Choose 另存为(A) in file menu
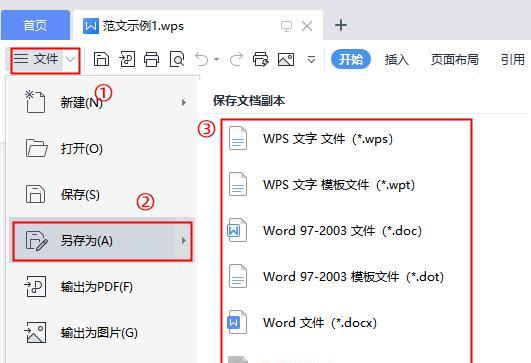 pos(102,241)
